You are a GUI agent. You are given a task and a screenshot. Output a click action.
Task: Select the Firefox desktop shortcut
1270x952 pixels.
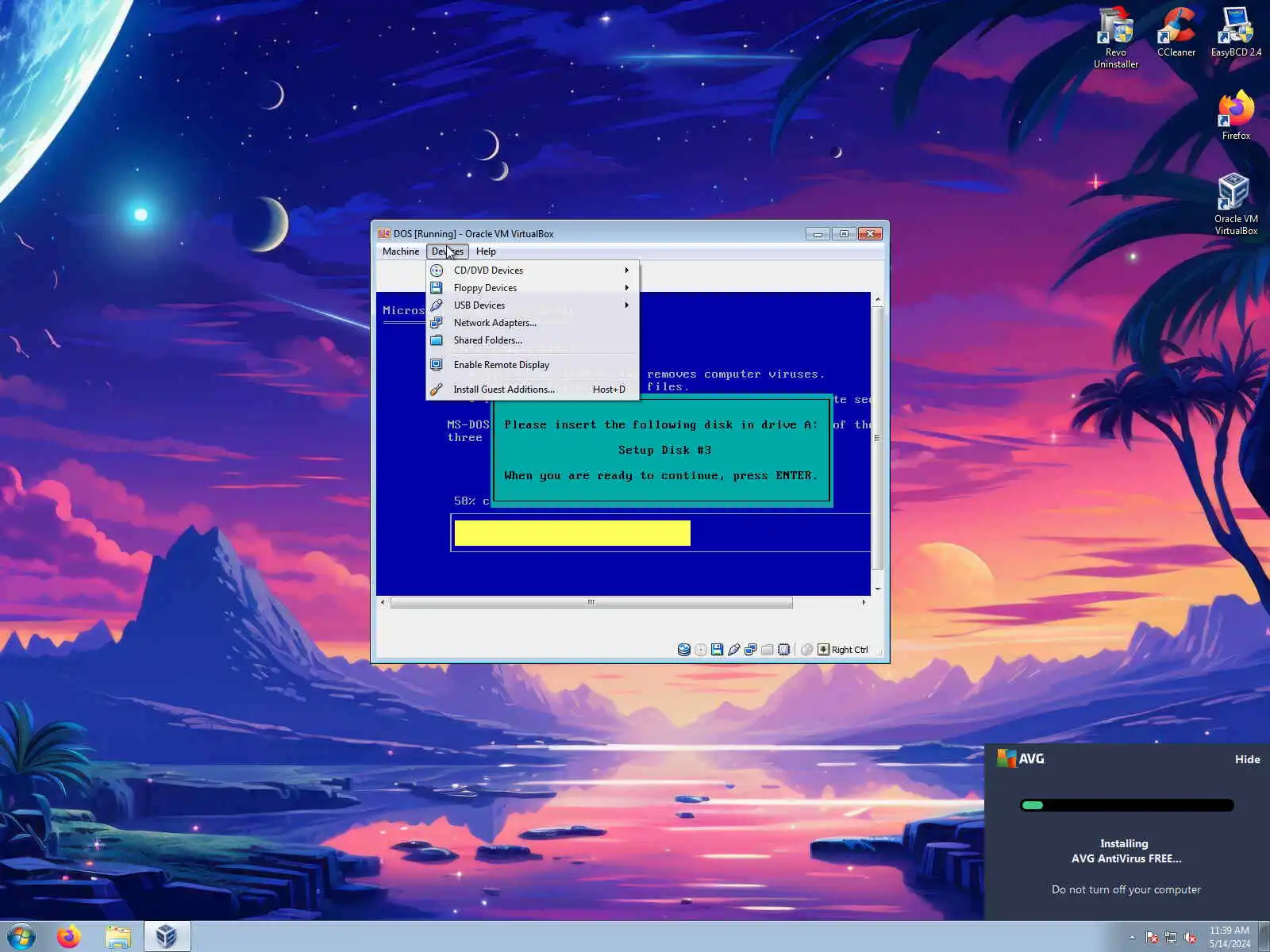(x=1236, y=116)
